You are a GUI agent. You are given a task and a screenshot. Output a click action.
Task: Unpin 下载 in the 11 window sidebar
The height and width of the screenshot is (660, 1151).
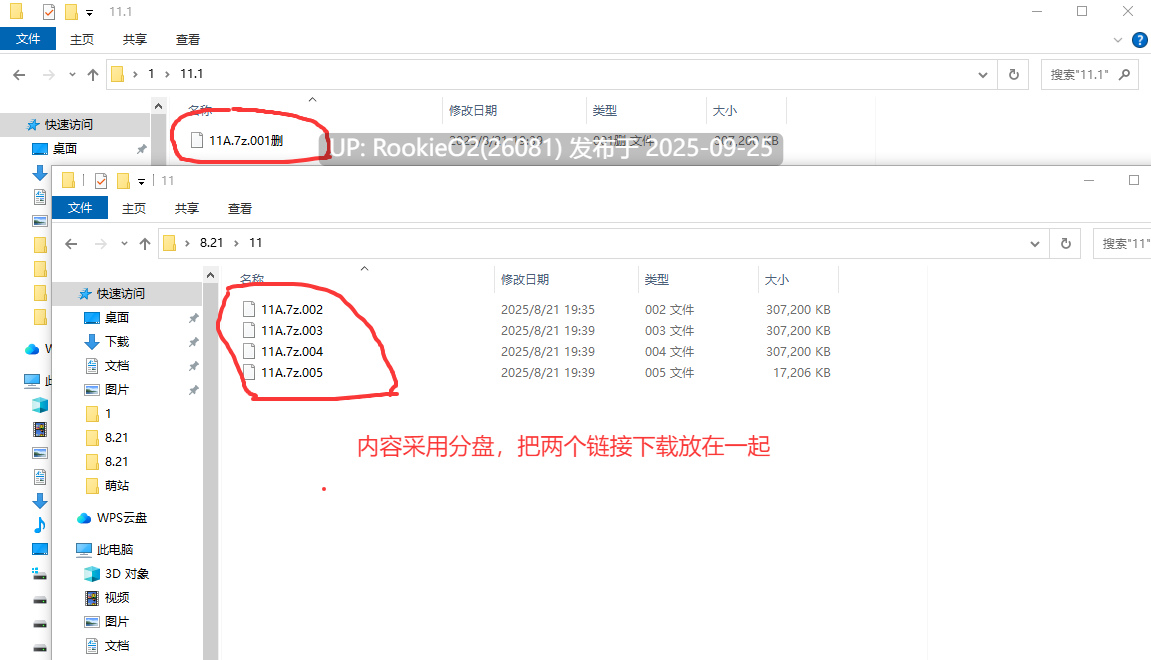click(194, 342)
